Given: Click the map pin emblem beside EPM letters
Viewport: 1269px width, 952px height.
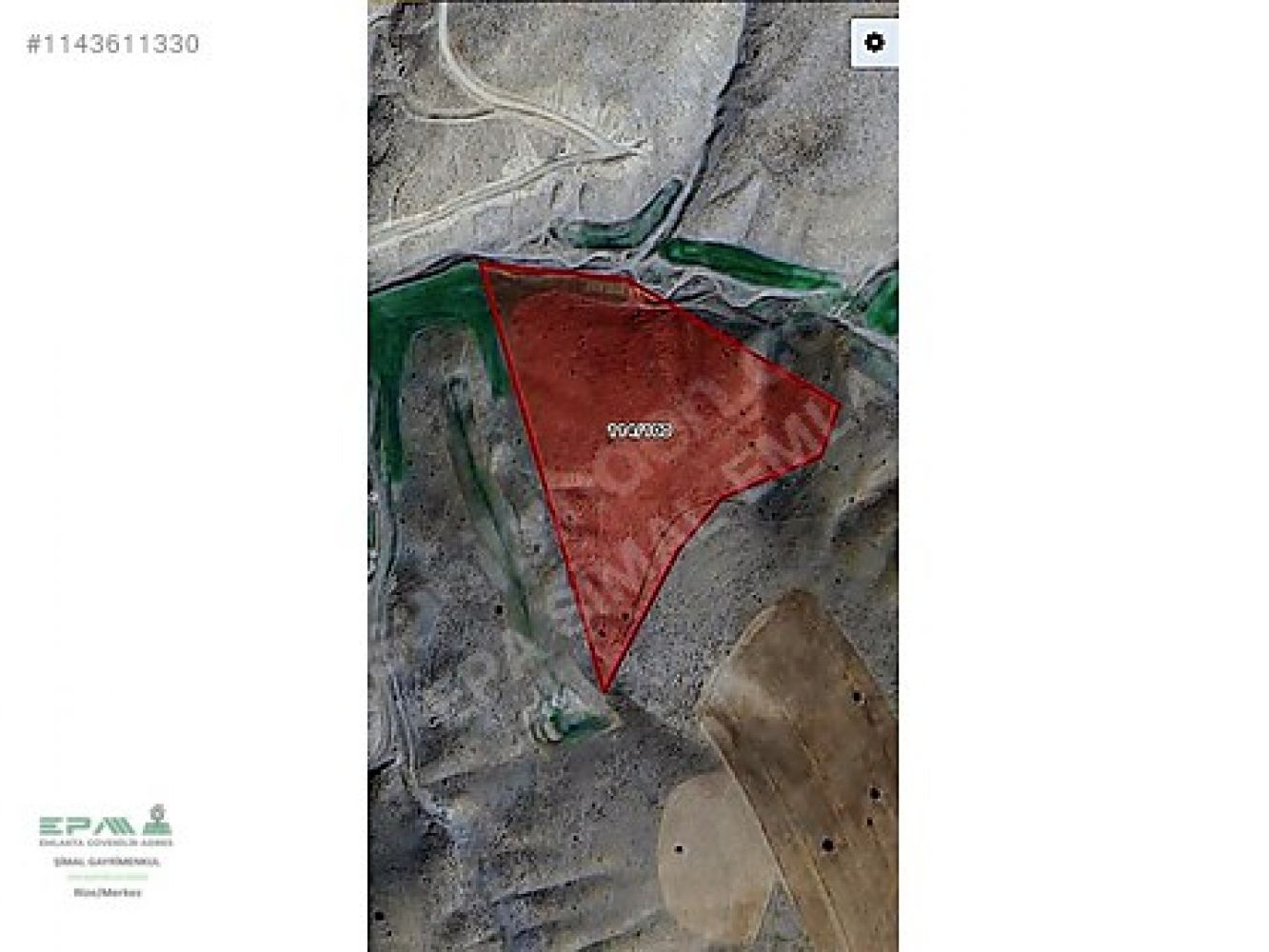Looking at the screenshot, I should pyautogui.click(x=156, y=818).
